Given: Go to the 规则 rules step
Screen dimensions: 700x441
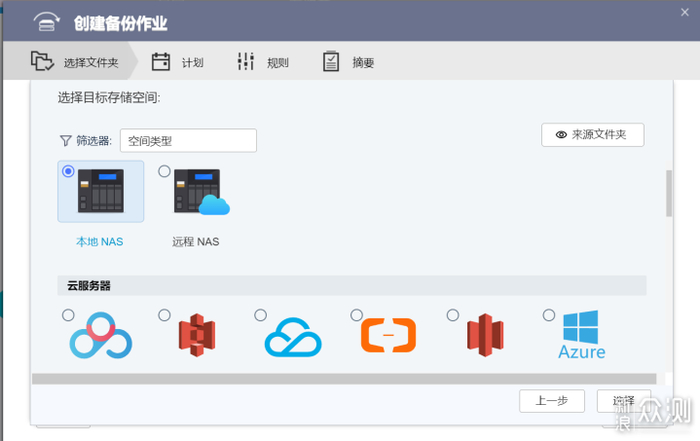Looking at the screenshot, I should tap(263, 62).
